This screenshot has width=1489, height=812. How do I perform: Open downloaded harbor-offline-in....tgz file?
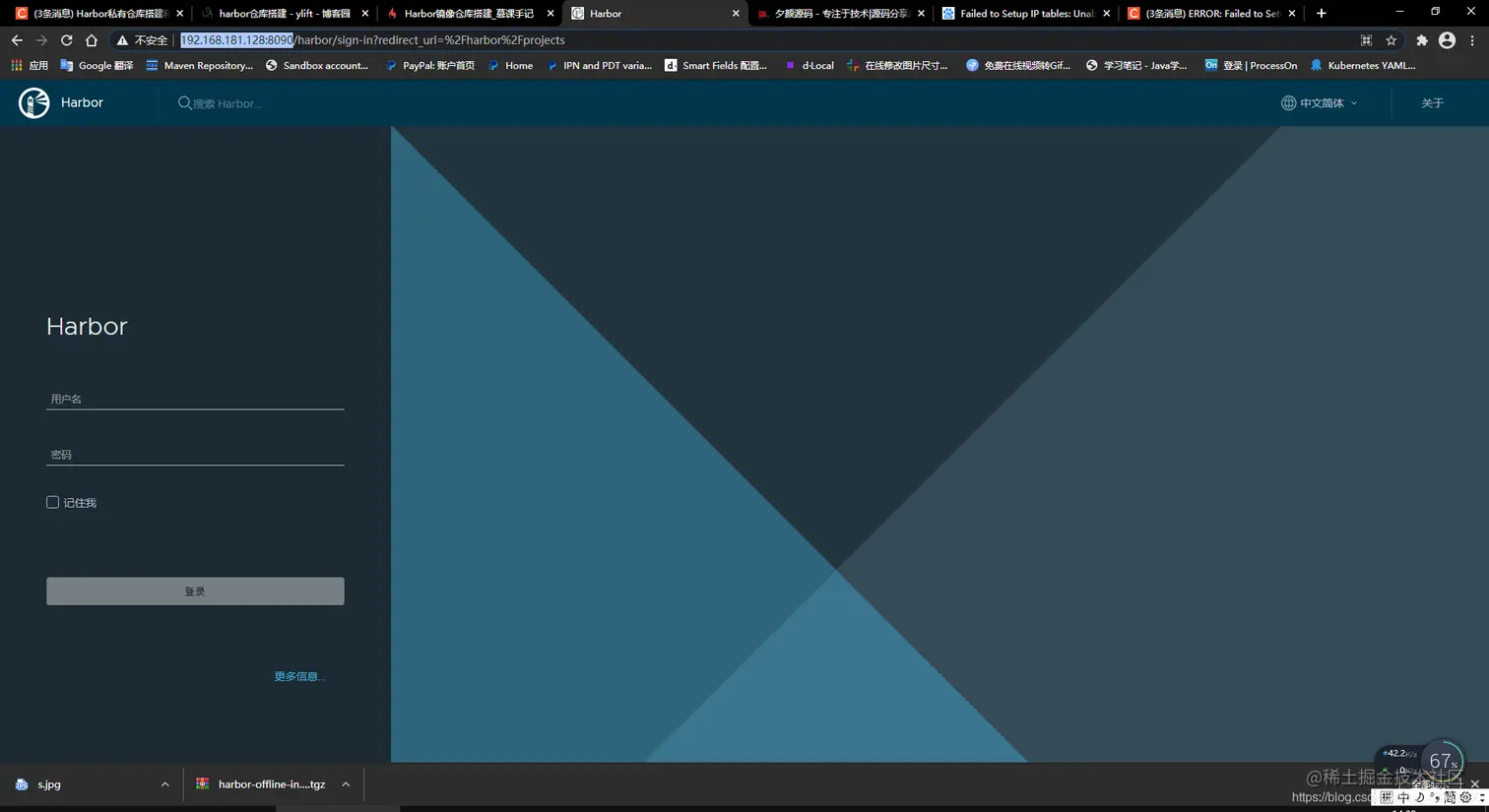coord(260,784)
